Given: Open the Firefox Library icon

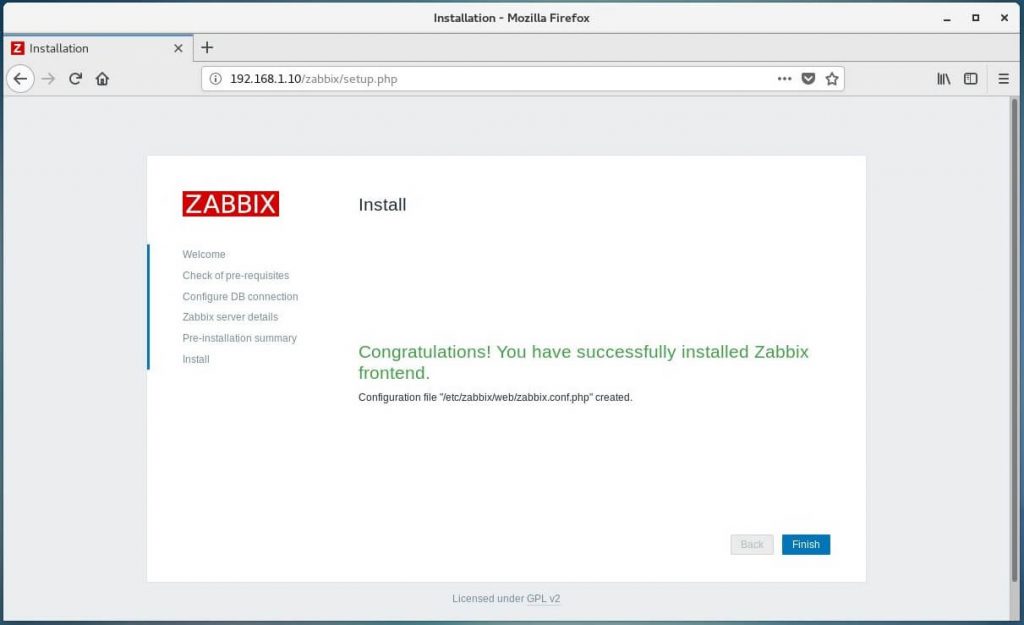Looking at the screenshot, I should (x=944, y=79).
